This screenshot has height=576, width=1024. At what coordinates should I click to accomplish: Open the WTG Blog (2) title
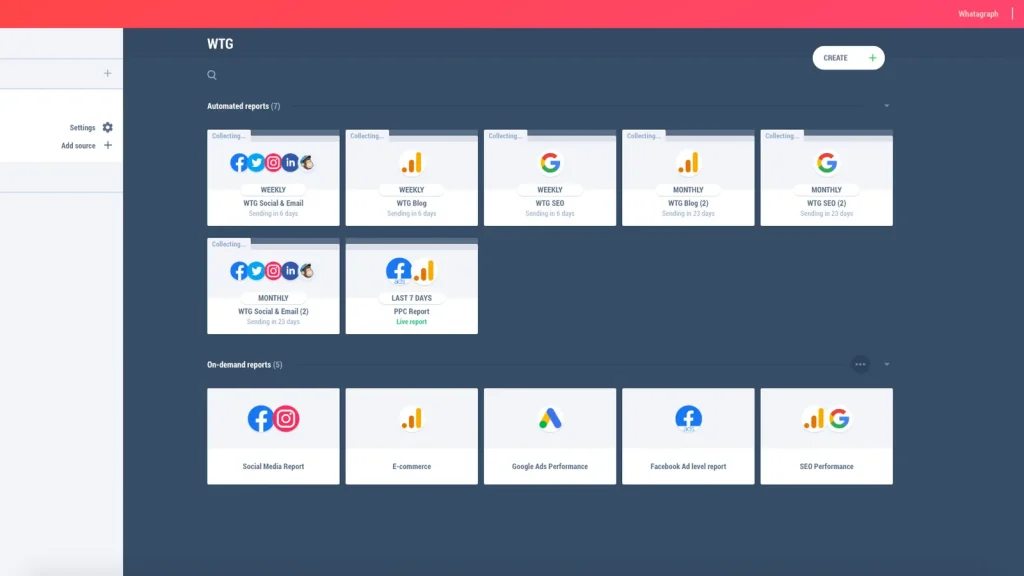pos(688,203)
